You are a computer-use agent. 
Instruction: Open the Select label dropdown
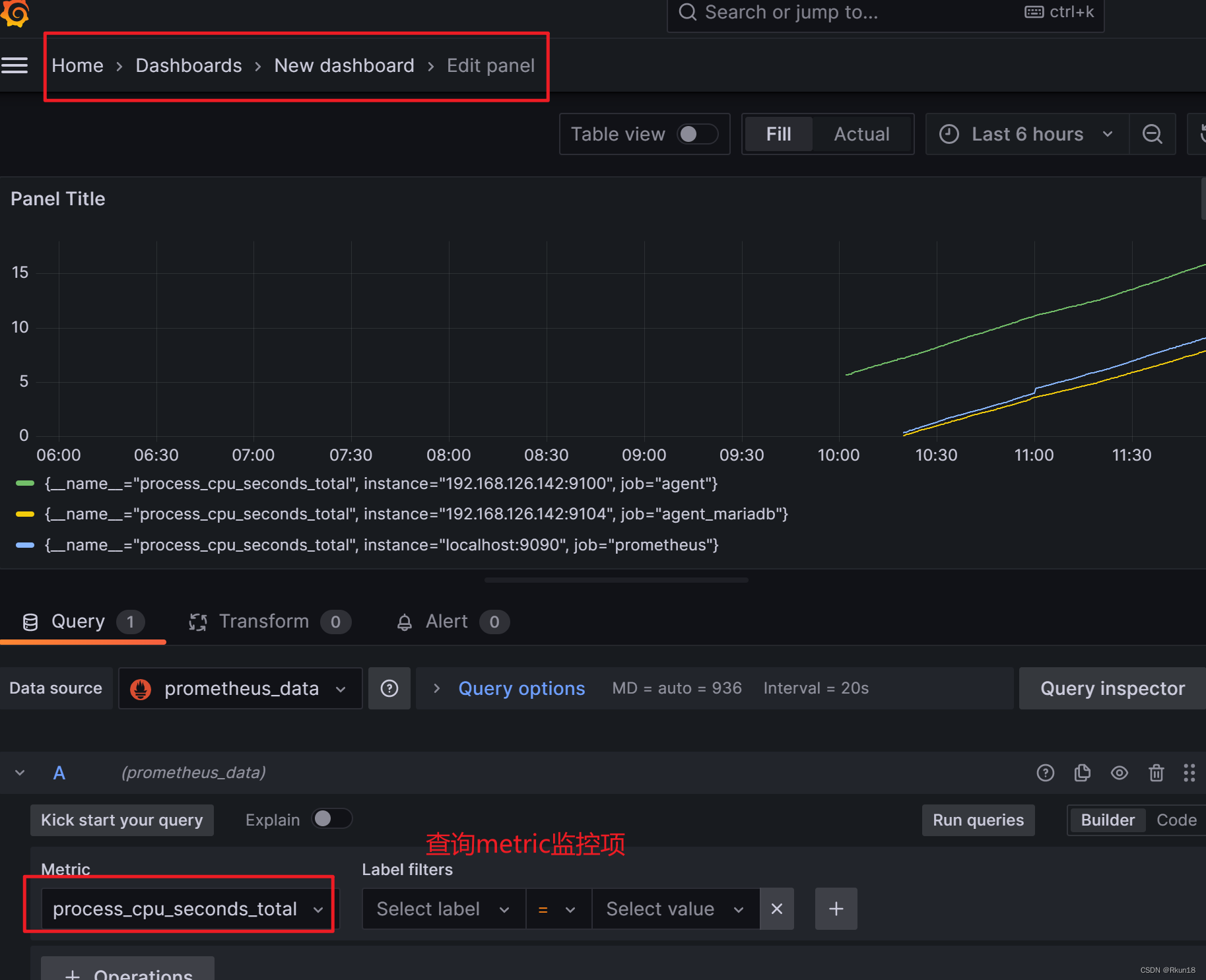[x=444, y=909]
